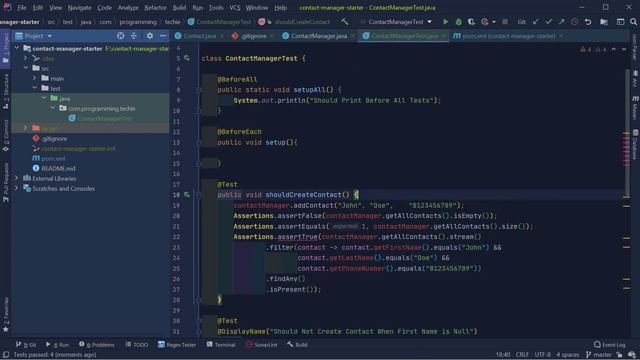Open the Commit tool window

tap(6, 136)
